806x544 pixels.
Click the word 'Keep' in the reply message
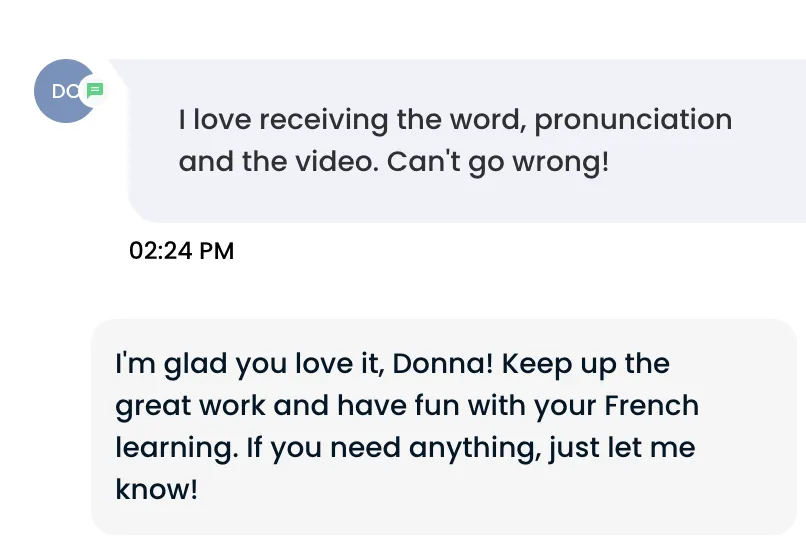537,365
